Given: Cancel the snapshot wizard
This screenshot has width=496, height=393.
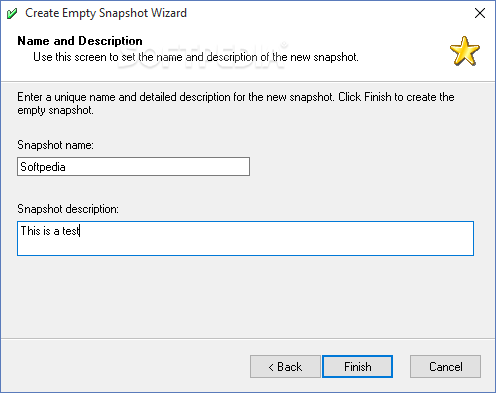Looking at the screenshot, I should pyautogui.click(x=445, y=367).
